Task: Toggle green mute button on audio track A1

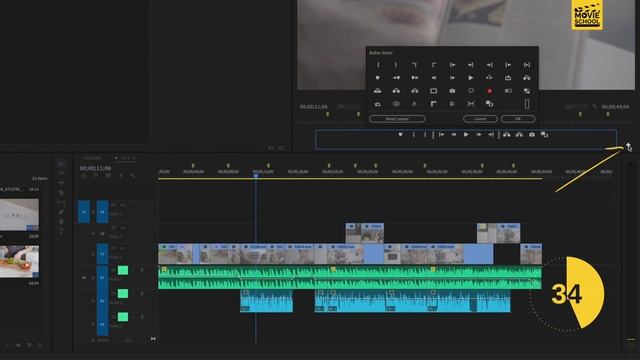Action: pos(123,270)
